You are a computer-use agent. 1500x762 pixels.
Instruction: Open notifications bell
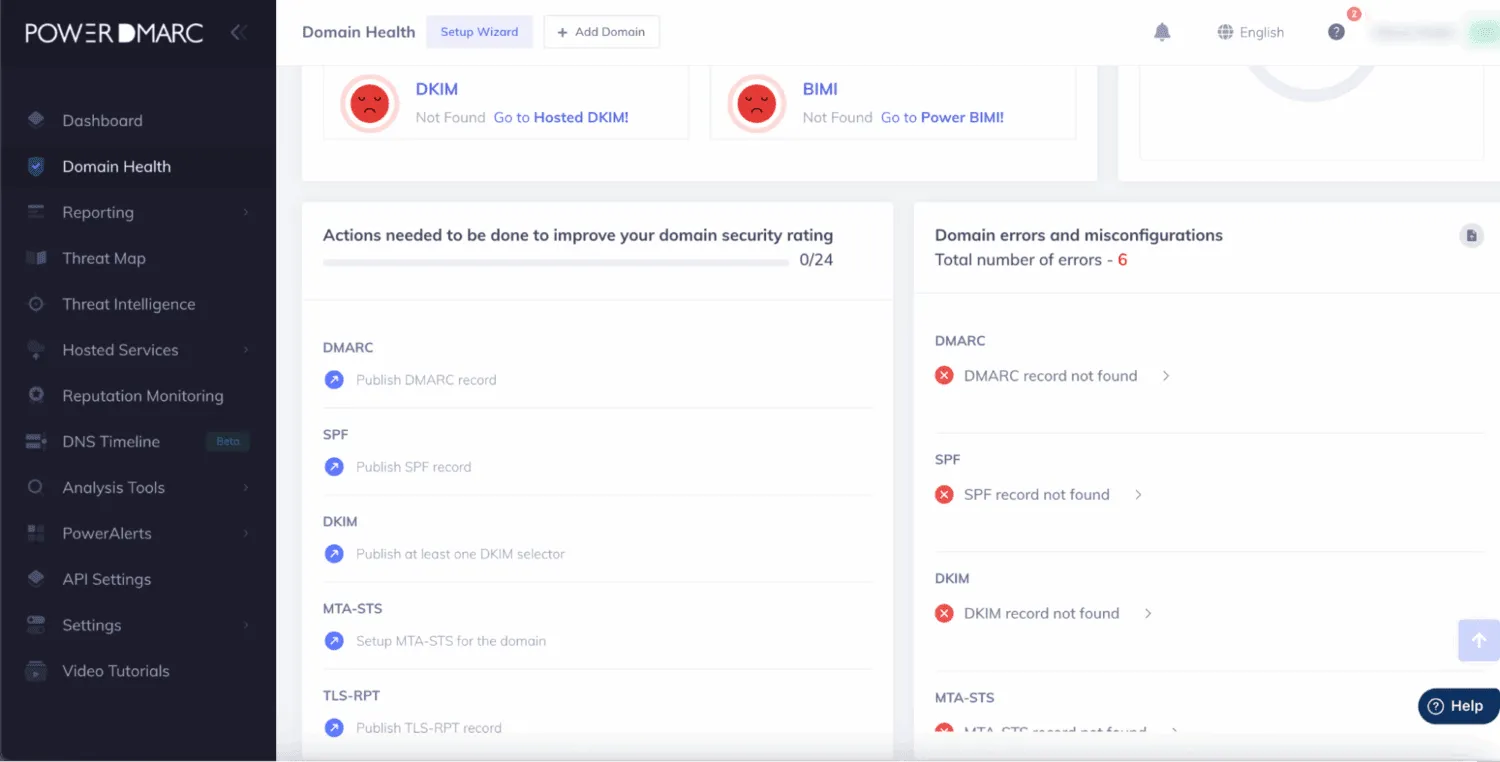tap(1162, 32)
